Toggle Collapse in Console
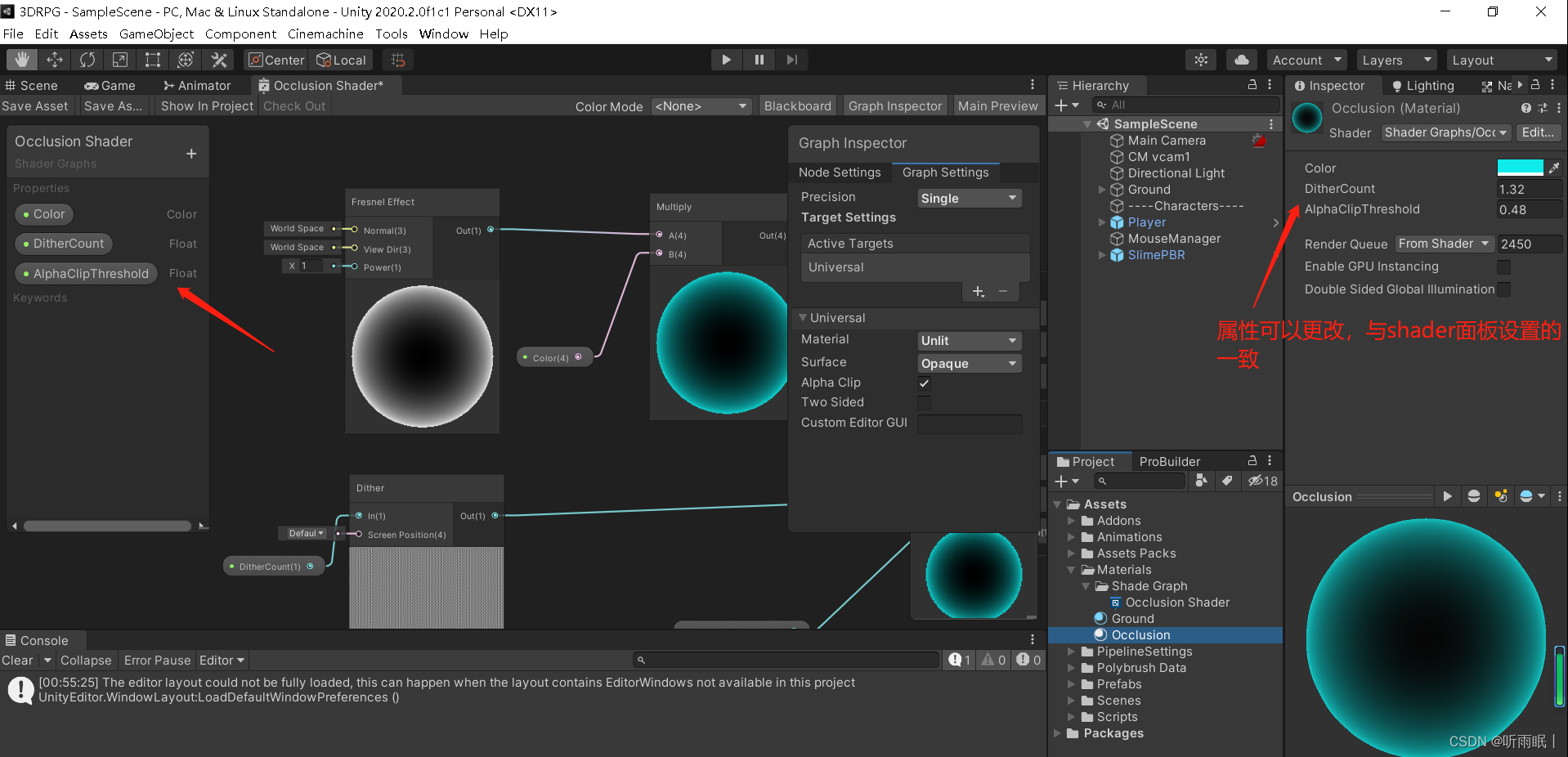The height and width of the screenshot is (757, 1568). [86, 661]
